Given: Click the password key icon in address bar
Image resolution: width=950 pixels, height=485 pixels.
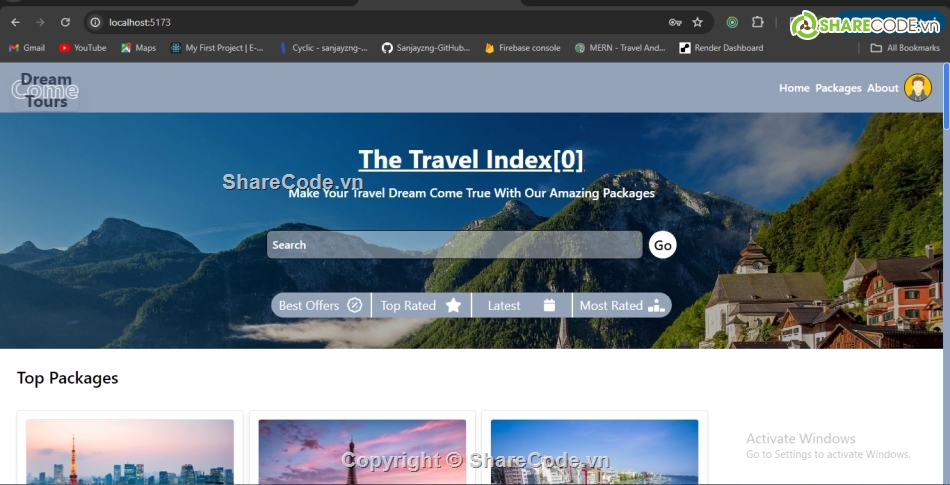Looking at the screenshot, I should 675,22.
